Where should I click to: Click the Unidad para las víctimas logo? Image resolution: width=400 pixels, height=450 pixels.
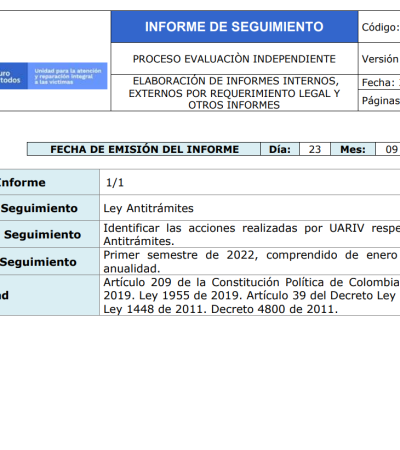click(x=67, y=76)
